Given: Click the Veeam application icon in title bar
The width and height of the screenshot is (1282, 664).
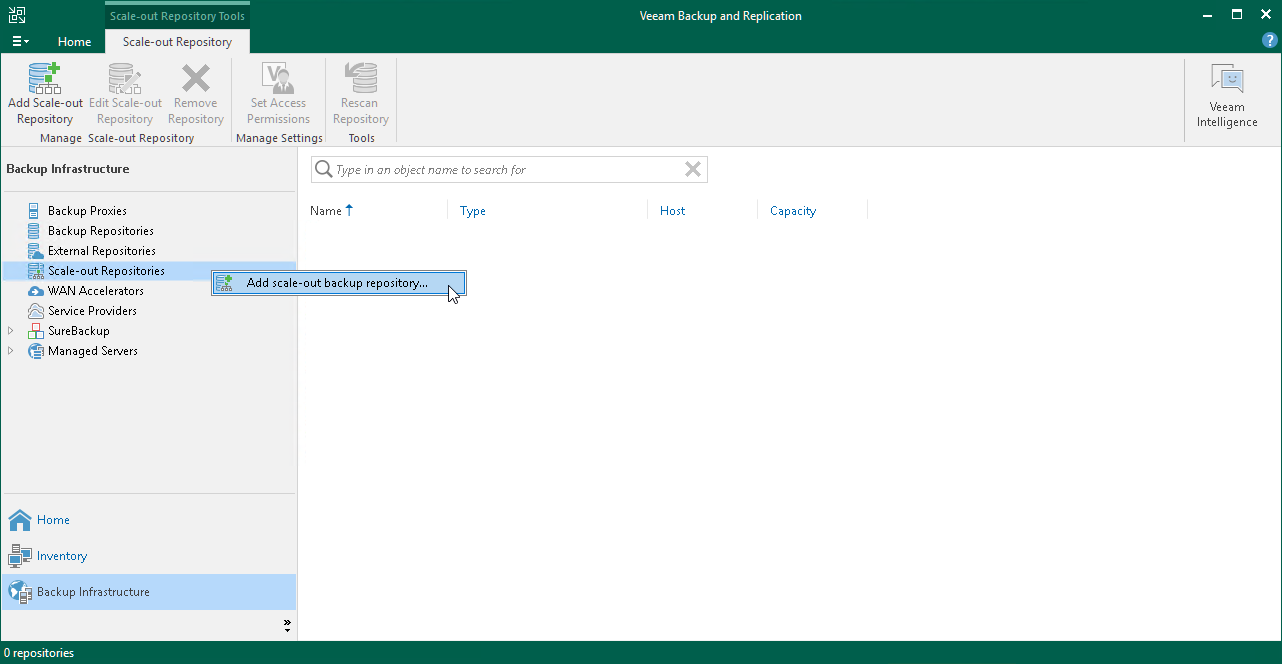Looking at the screenshot, I should 16,15.
